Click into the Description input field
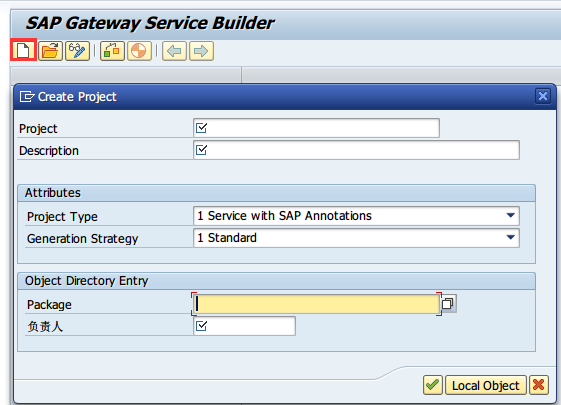Image resolution: width=561 pixels, height=405 pixels. click(356, 150)
